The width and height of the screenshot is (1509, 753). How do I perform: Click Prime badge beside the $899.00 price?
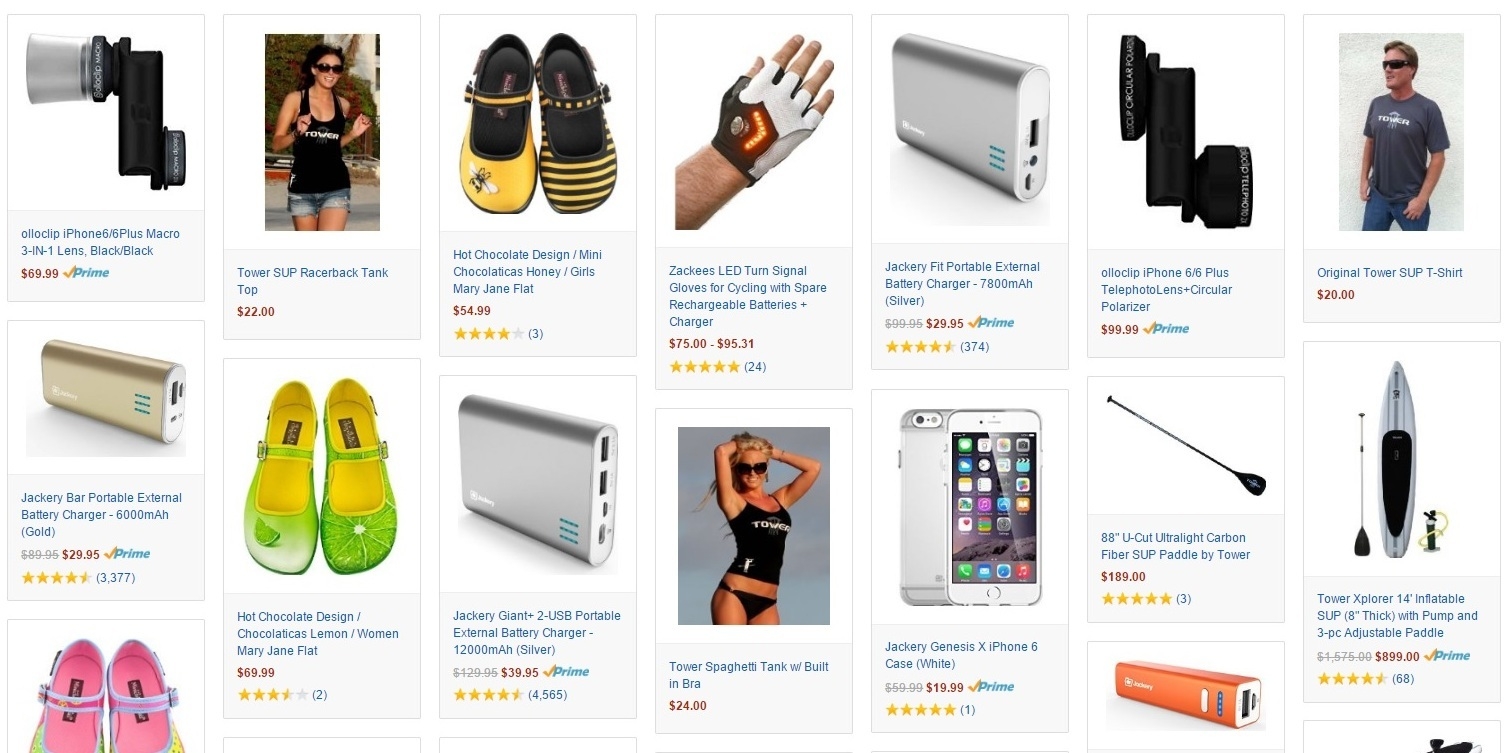(1447, 656)
